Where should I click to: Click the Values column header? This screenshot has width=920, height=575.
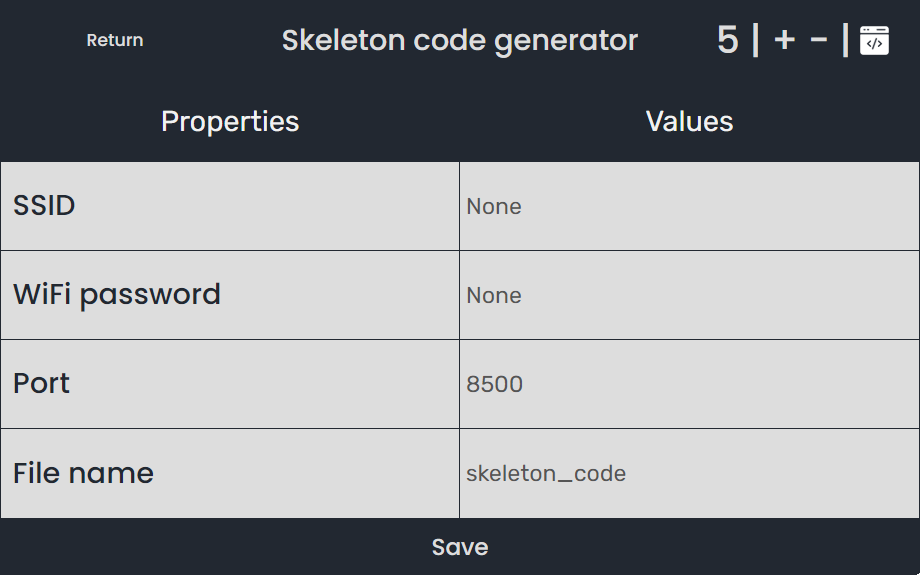coord(689,121)
